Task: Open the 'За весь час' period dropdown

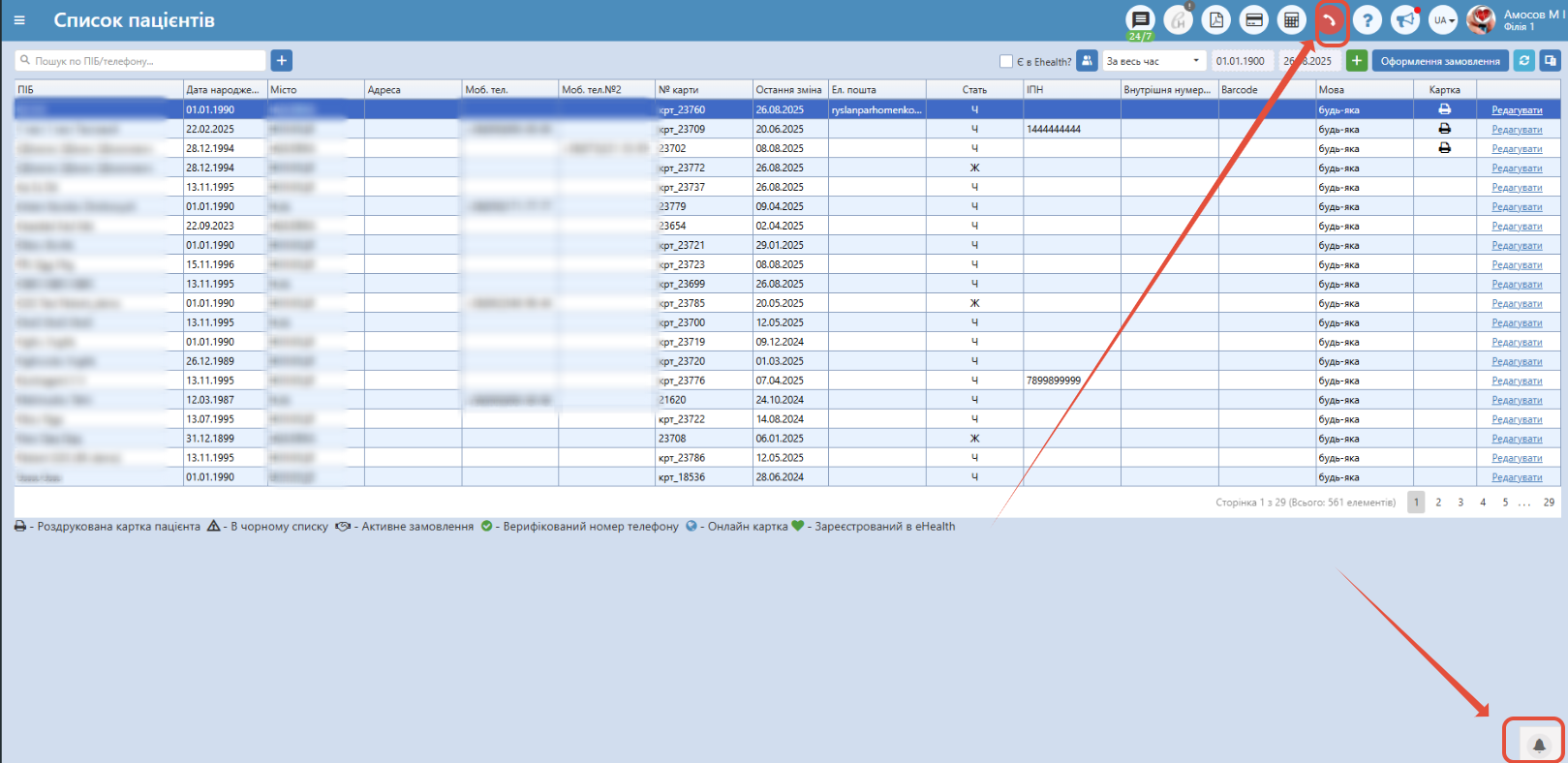Action: [x=1154, y=61]
